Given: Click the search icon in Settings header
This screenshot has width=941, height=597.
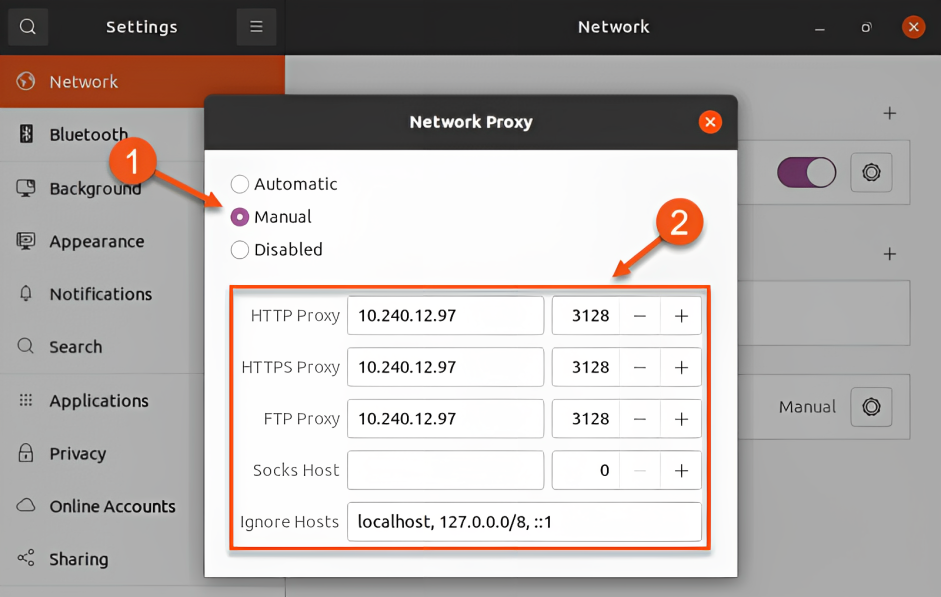Looking at the screenshot, I should 28,27.
